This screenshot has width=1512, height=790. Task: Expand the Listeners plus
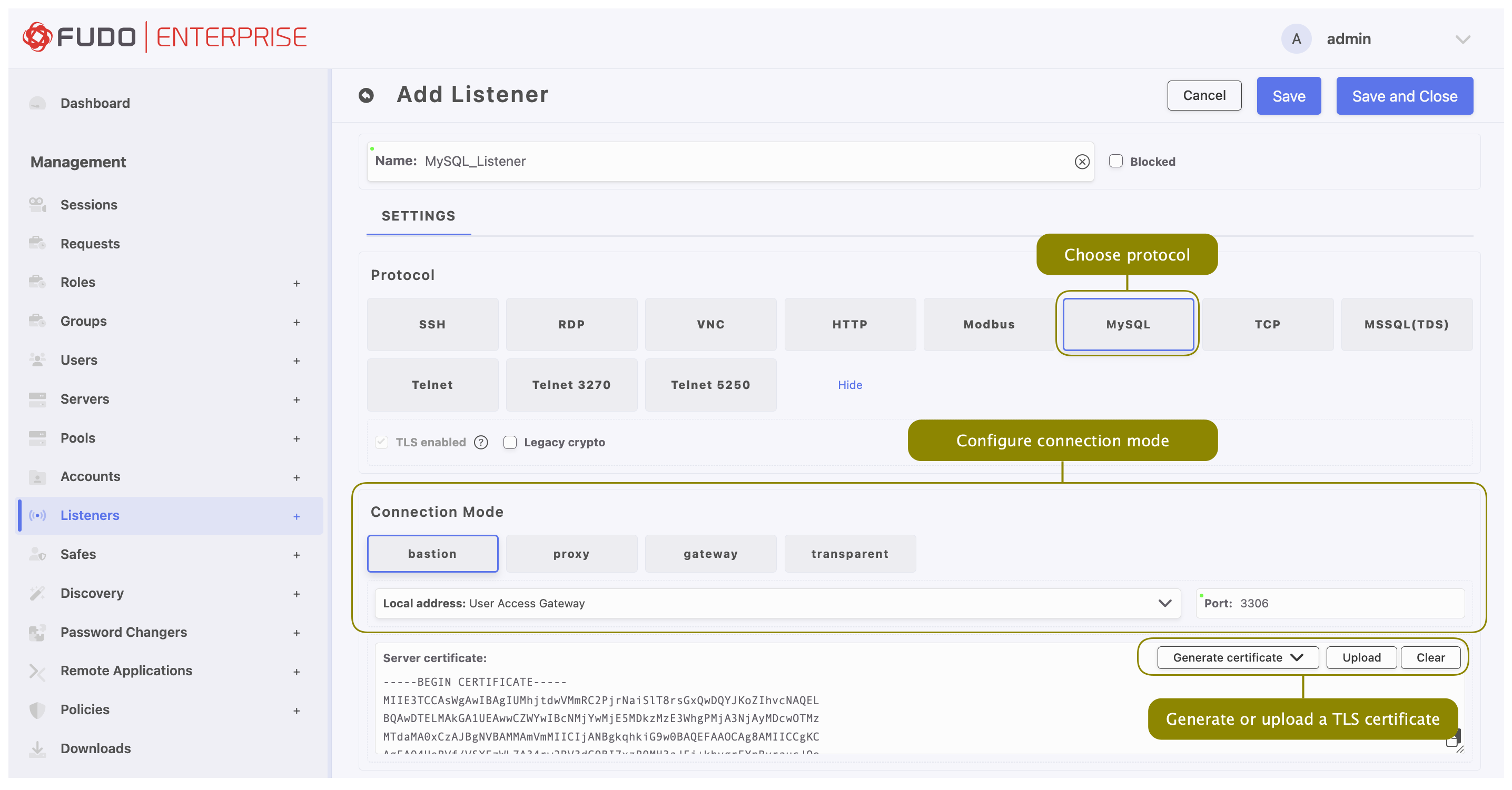pos(297,516)
